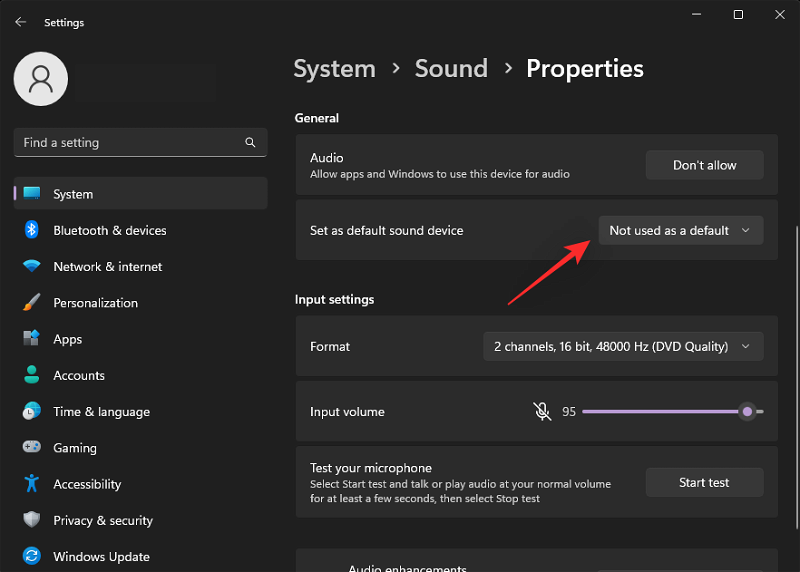
Task: Click System in the breadcrumb
Action: pos(334,68)
